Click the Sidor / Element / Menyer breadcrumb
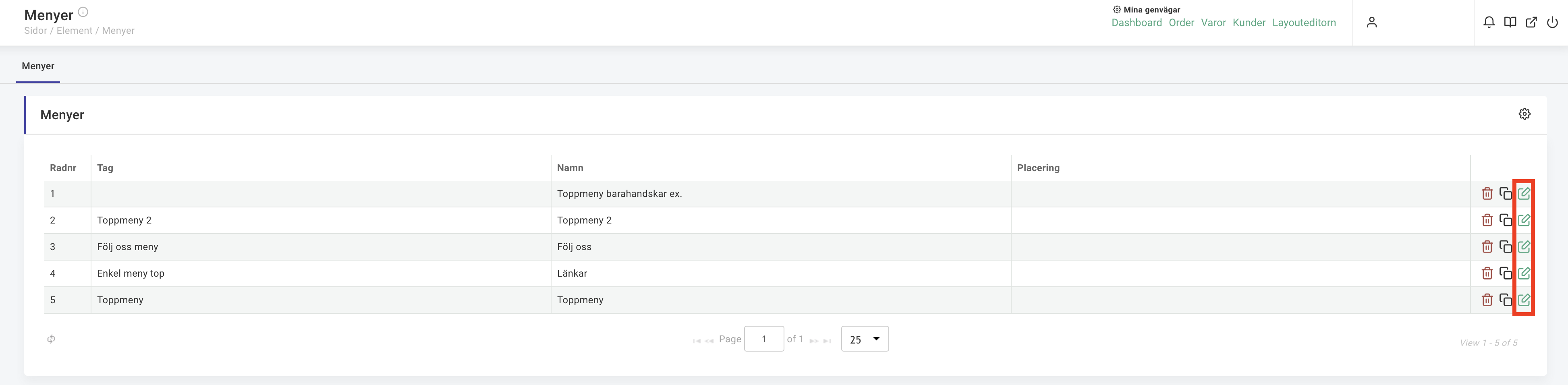The image size is (1568, 385). (x=79, y=31)
